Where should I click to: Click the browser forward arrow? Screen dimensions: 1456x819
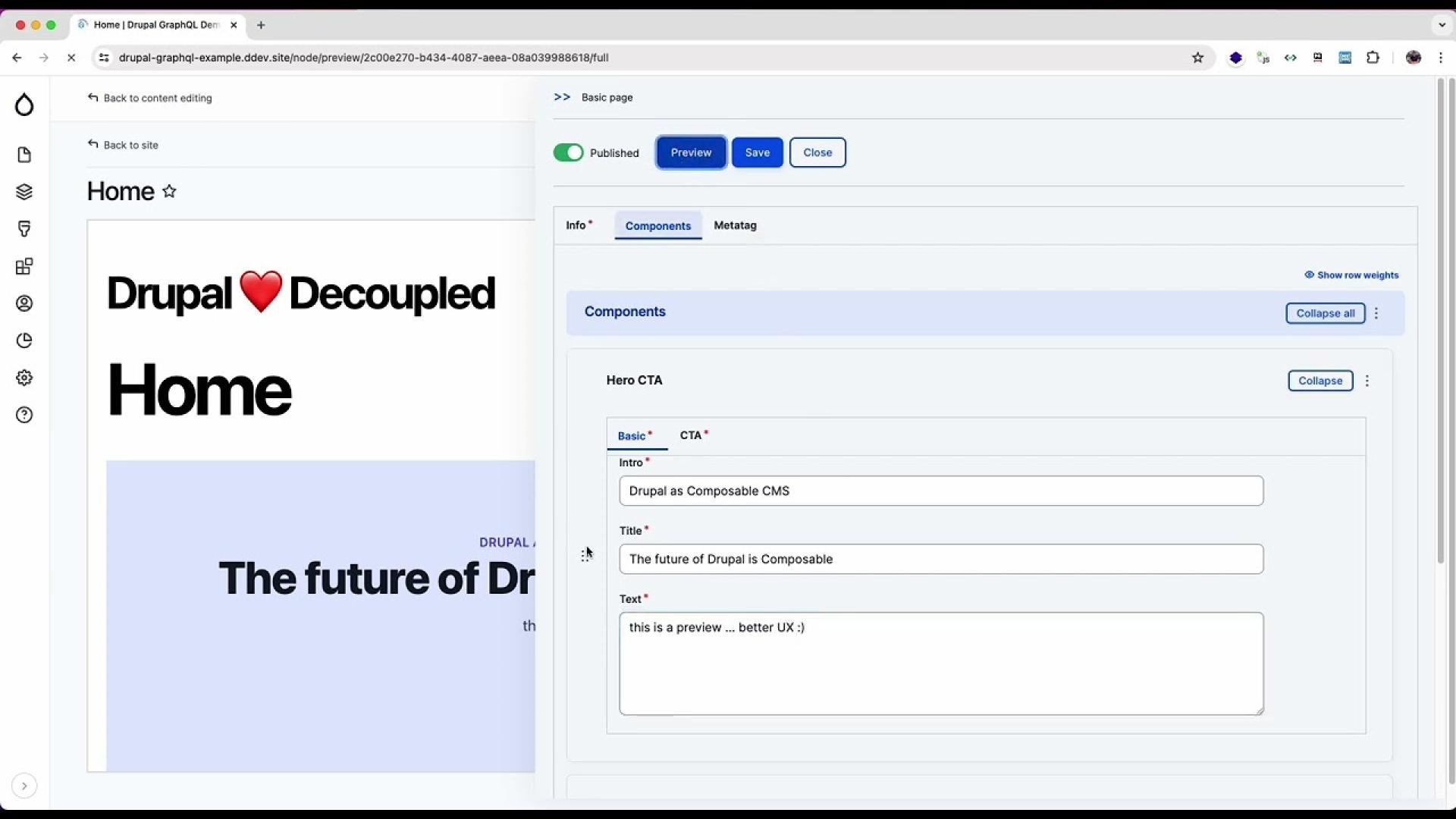(x=44, y=58)
